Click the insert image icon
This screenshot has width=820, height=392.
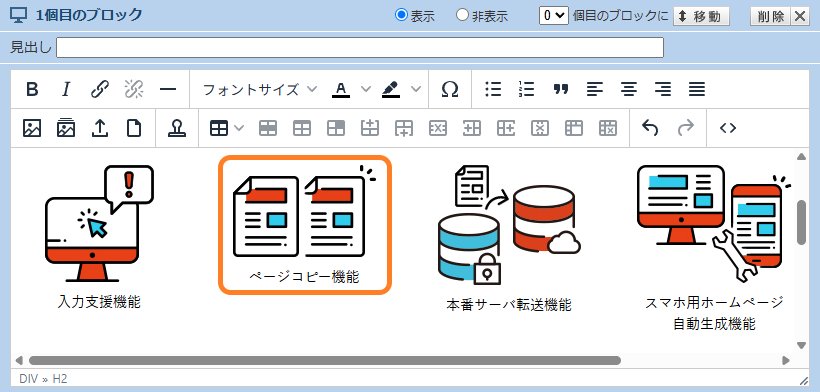pos(32,128)
